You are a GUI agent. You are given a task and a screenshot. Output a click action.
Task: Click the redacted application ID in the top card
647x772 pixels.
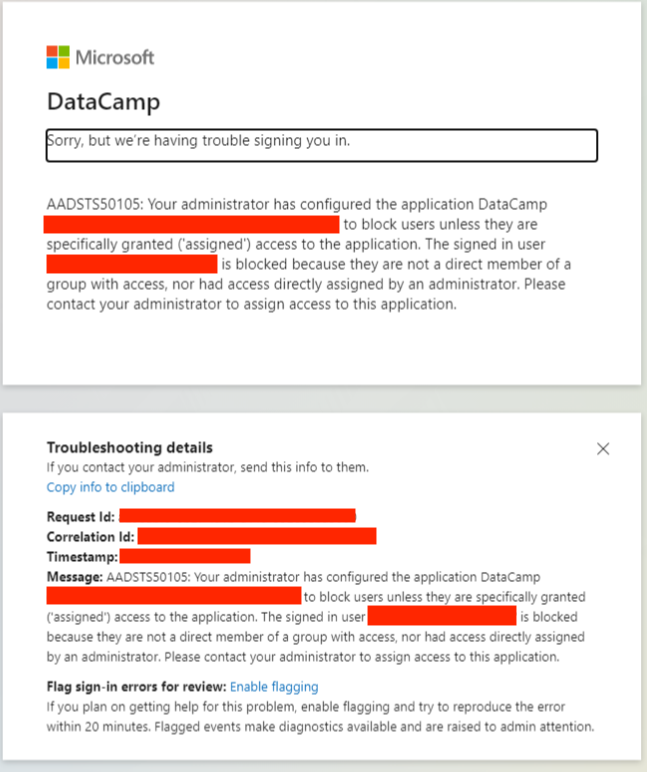(x=191, y=224)
